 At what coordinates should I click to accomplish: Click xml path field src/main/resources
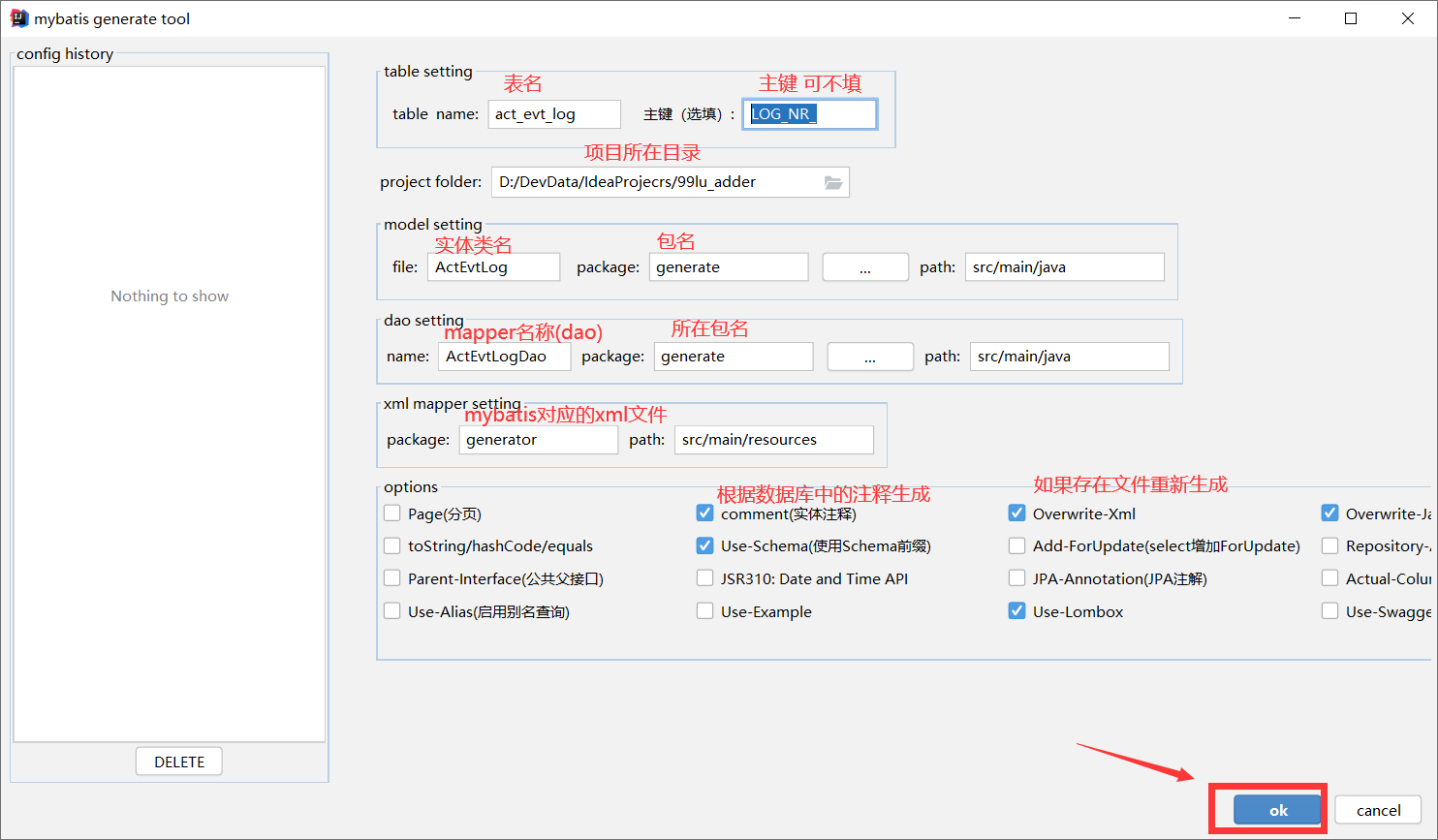pos(774,440)
